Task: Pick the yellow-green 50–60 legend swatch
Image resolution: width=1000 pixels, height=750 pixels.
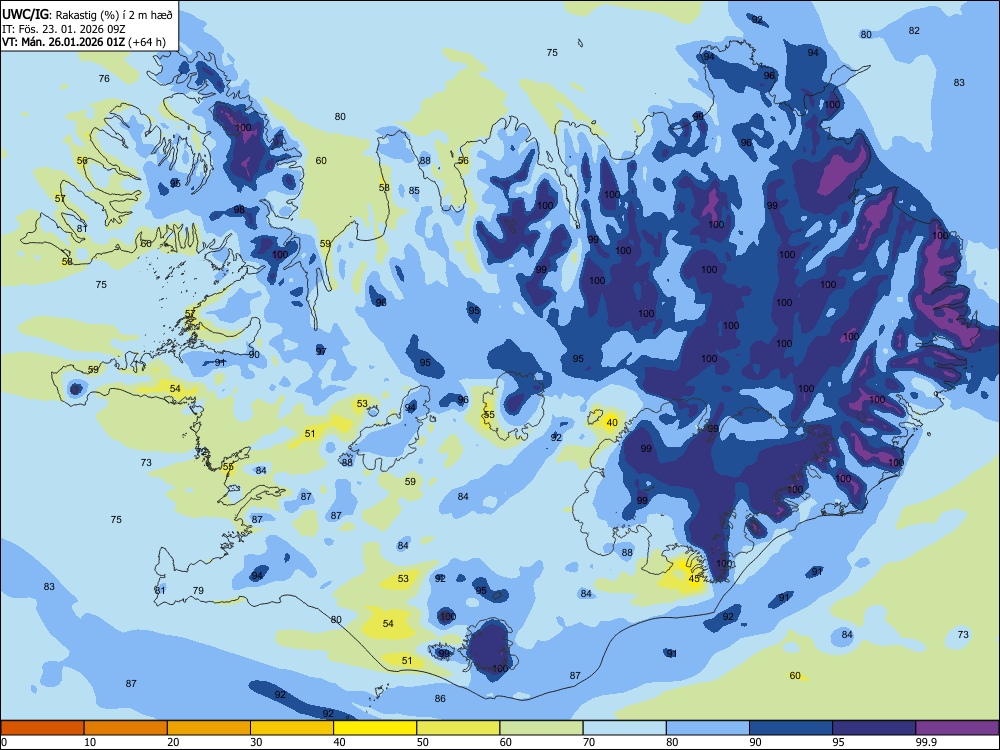Action: pyautogui.click(x=458, y=728)
